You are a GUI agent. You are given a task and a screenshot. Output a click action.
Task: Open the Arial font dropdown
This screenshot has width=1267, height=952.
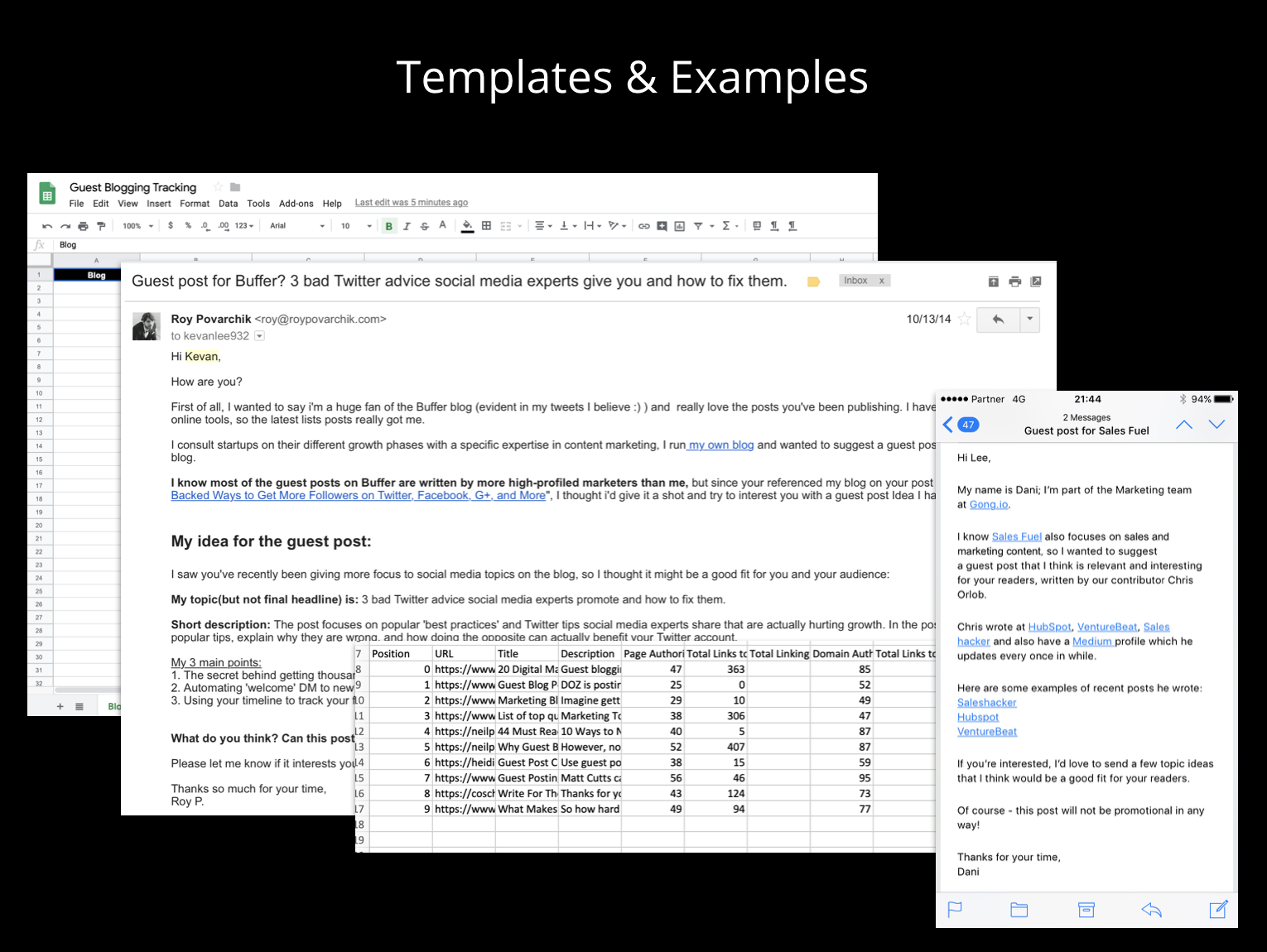point(297,226)
